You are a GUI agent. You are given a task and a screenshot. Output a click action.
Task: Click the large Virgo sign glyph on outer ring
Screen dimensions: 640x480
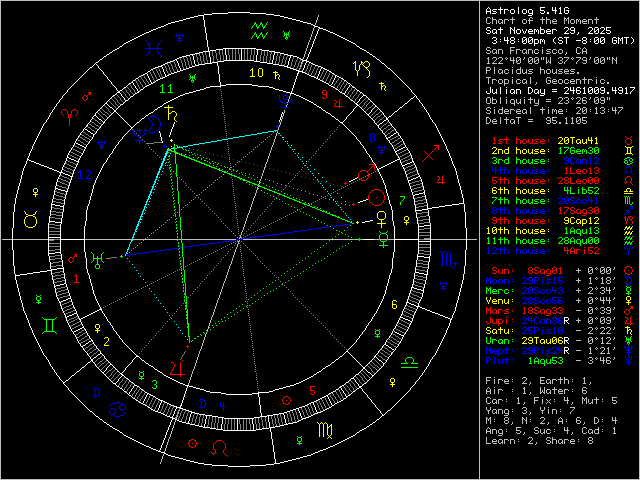click(x=325, y=430)
